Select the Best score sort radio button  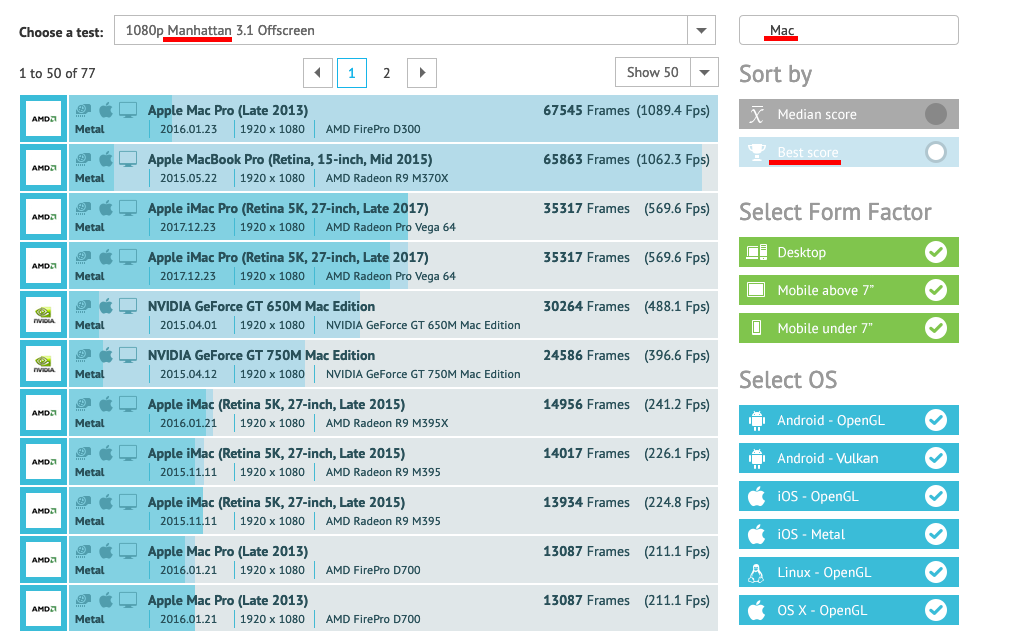point(935,152)
